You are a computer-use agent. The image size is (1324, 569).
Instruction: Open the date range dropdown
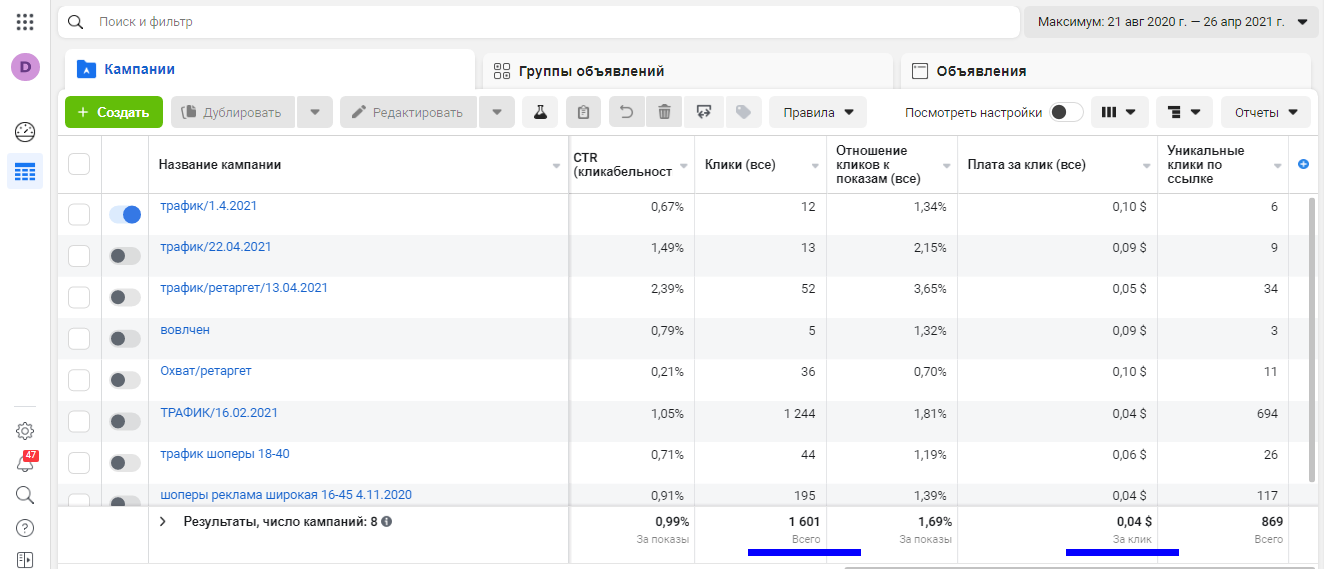click(x=1171, y=21)
